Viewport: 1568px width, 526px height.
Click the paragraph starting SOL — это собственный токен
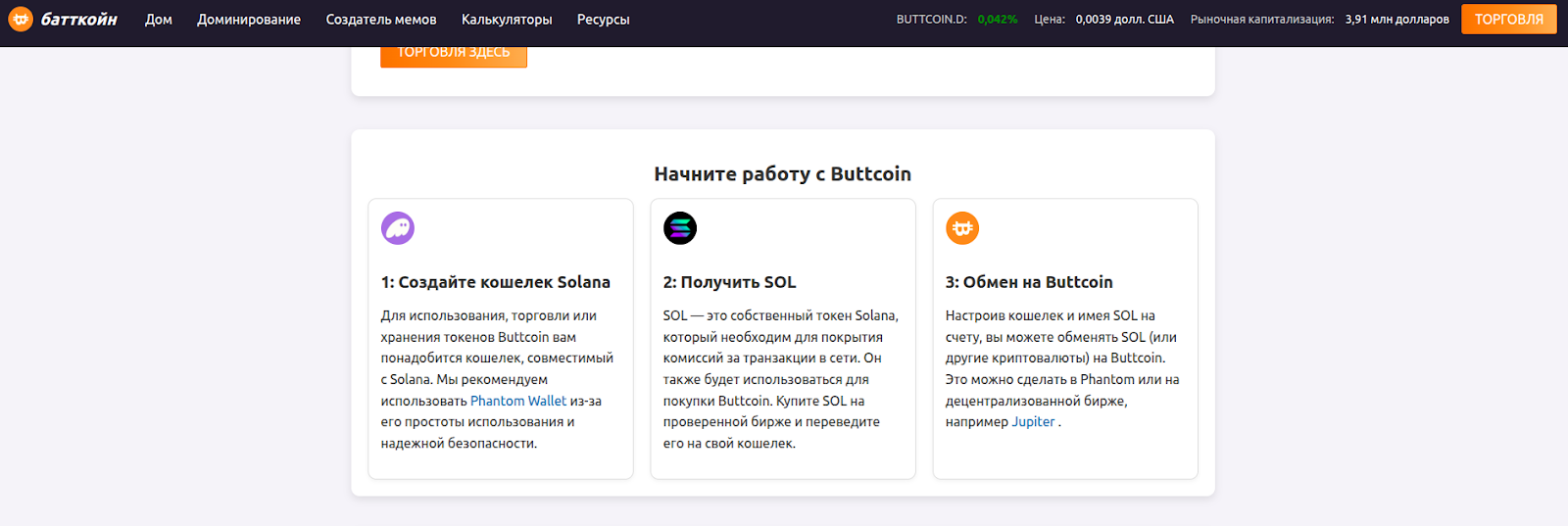pyautogui.click(x=781, y=379)
